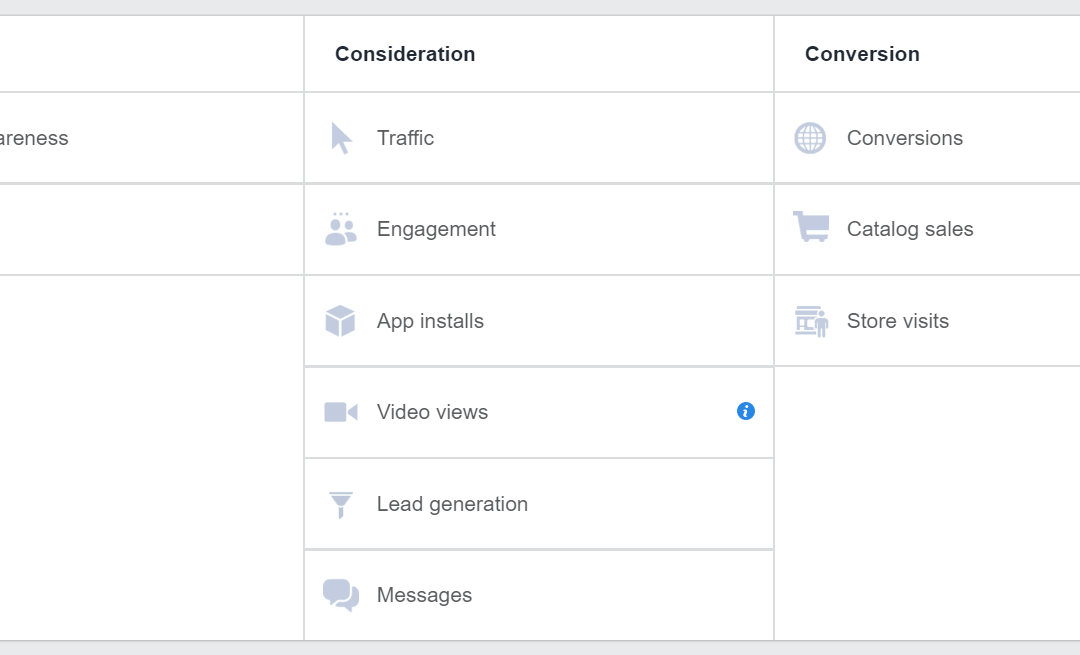1080x655 pixels.
Task: Click the Store visits storefront icon
Action: click(811, 321)
